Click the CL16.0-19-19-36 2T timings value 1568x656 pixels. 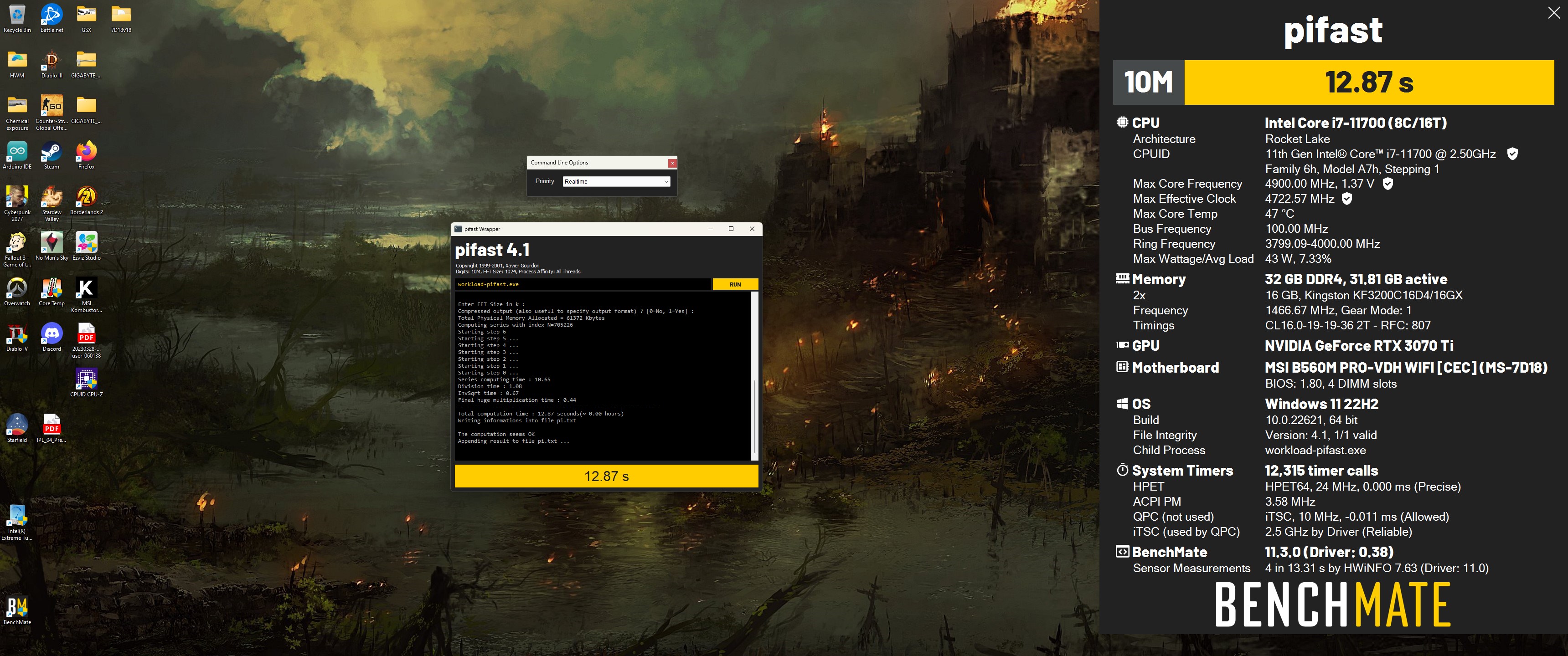tap(1348, 326)
